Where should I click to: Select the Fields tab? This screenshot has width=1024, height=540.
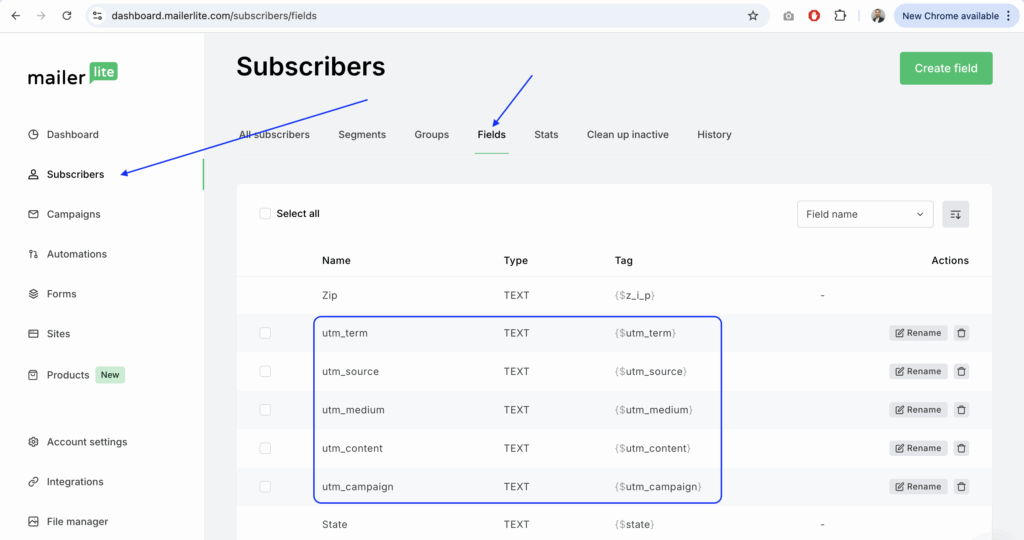(492, 135)
